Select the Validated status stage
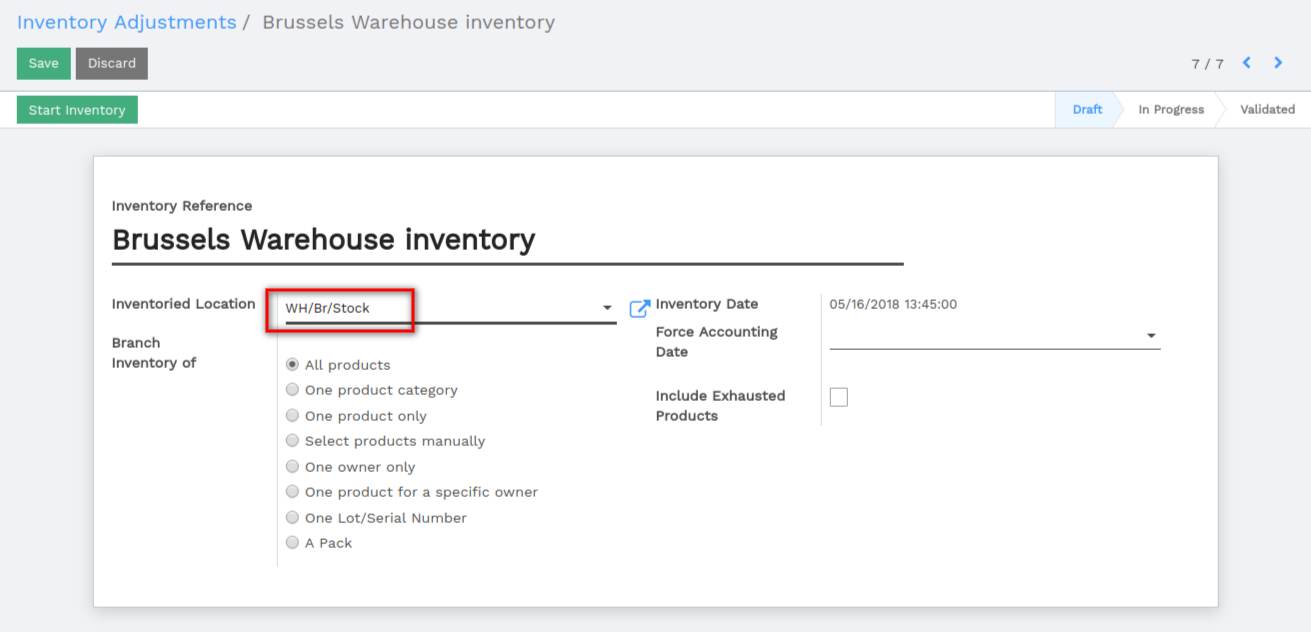 click(x=1267, y=110)
